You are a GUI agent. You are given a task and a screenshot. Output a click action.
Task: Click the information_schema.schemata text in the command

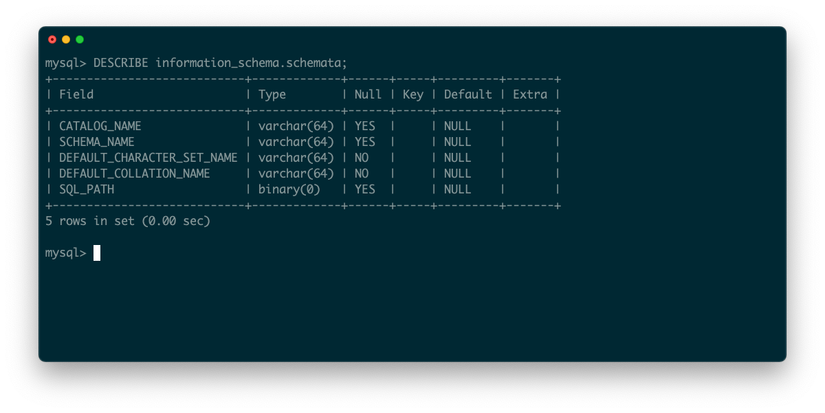251,62
